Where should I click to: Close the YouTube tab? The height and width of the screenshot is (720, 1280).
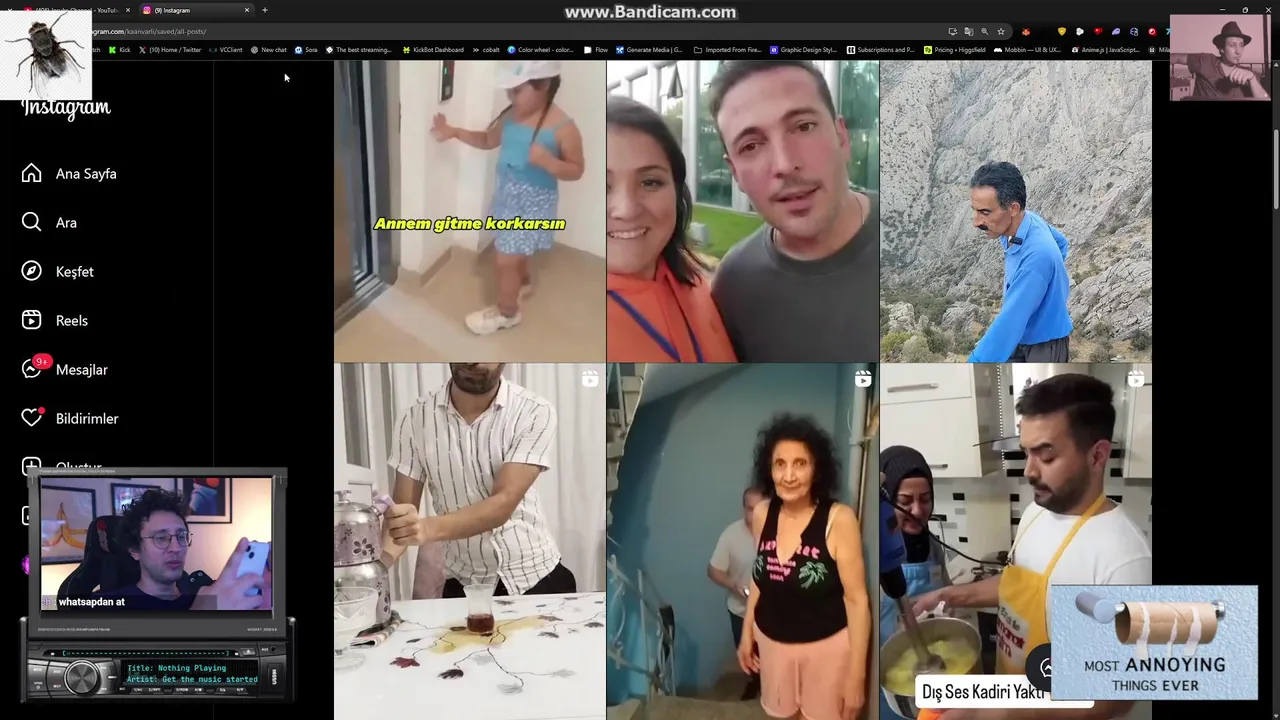click(x=127, y=10)
